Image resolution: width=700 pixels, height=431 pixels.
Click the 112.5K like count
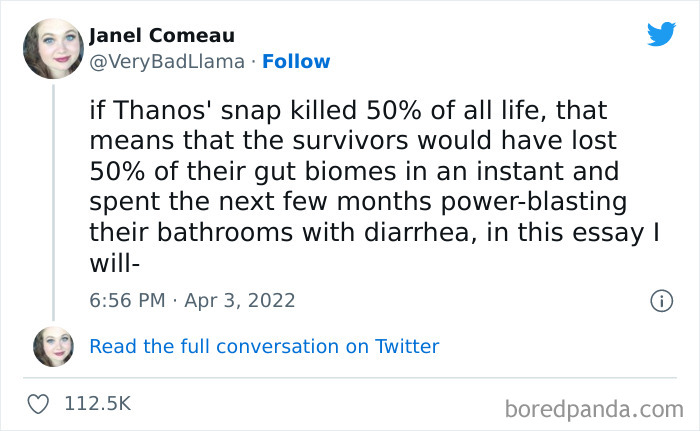[98, 404]
